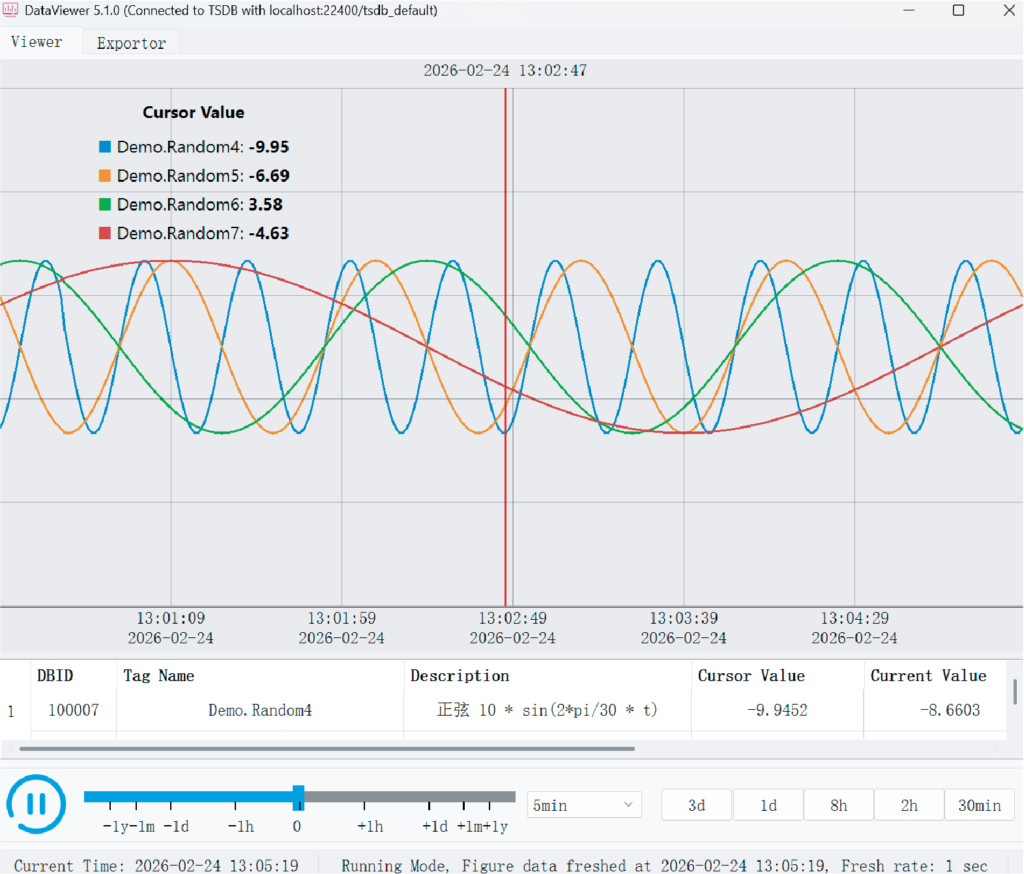
Task: Click the blue Demo.Random4 legend swatch
Action: tap(104, 147)
